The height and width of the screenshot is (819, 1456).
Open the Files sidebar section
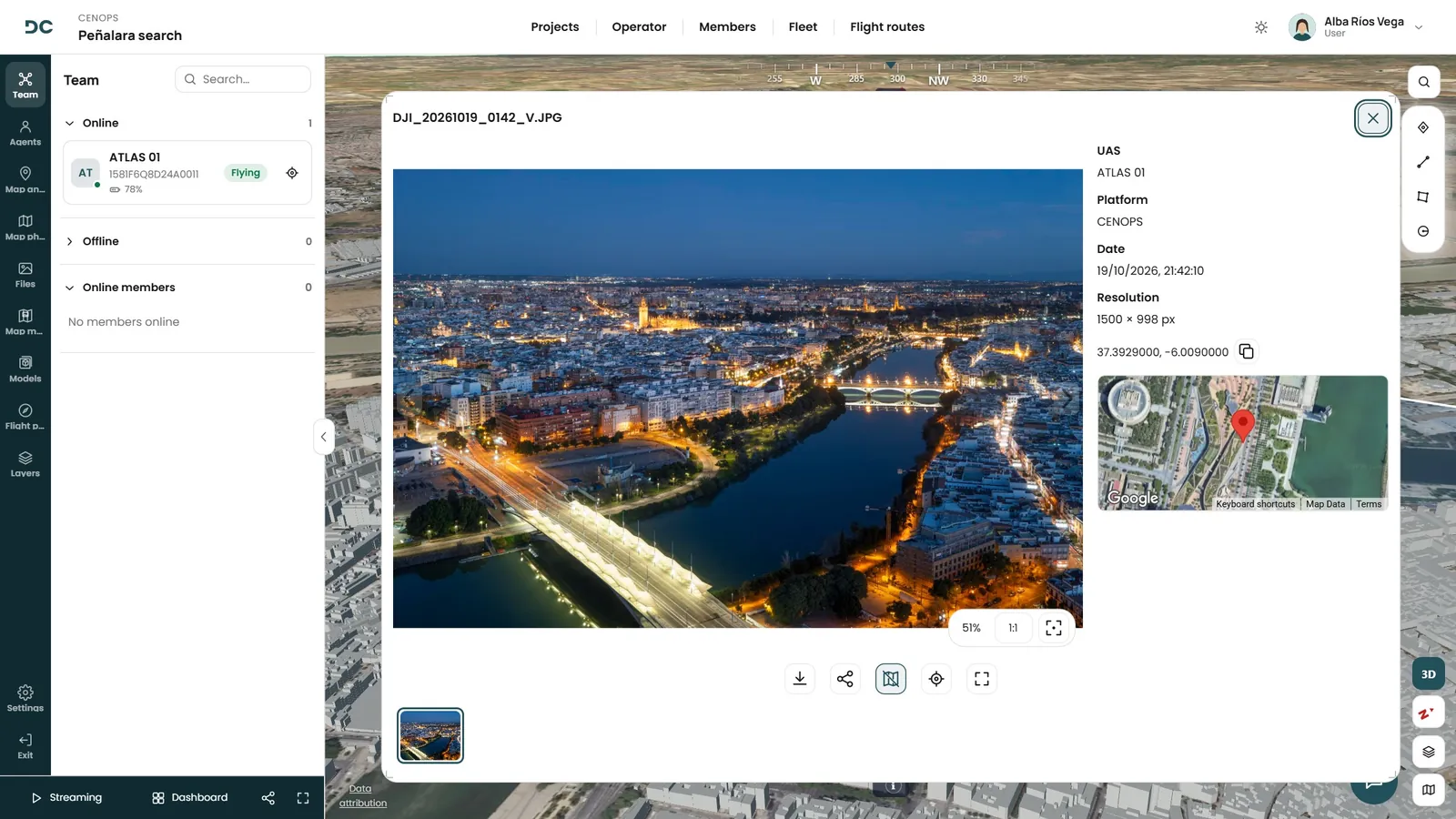[25, 275]
